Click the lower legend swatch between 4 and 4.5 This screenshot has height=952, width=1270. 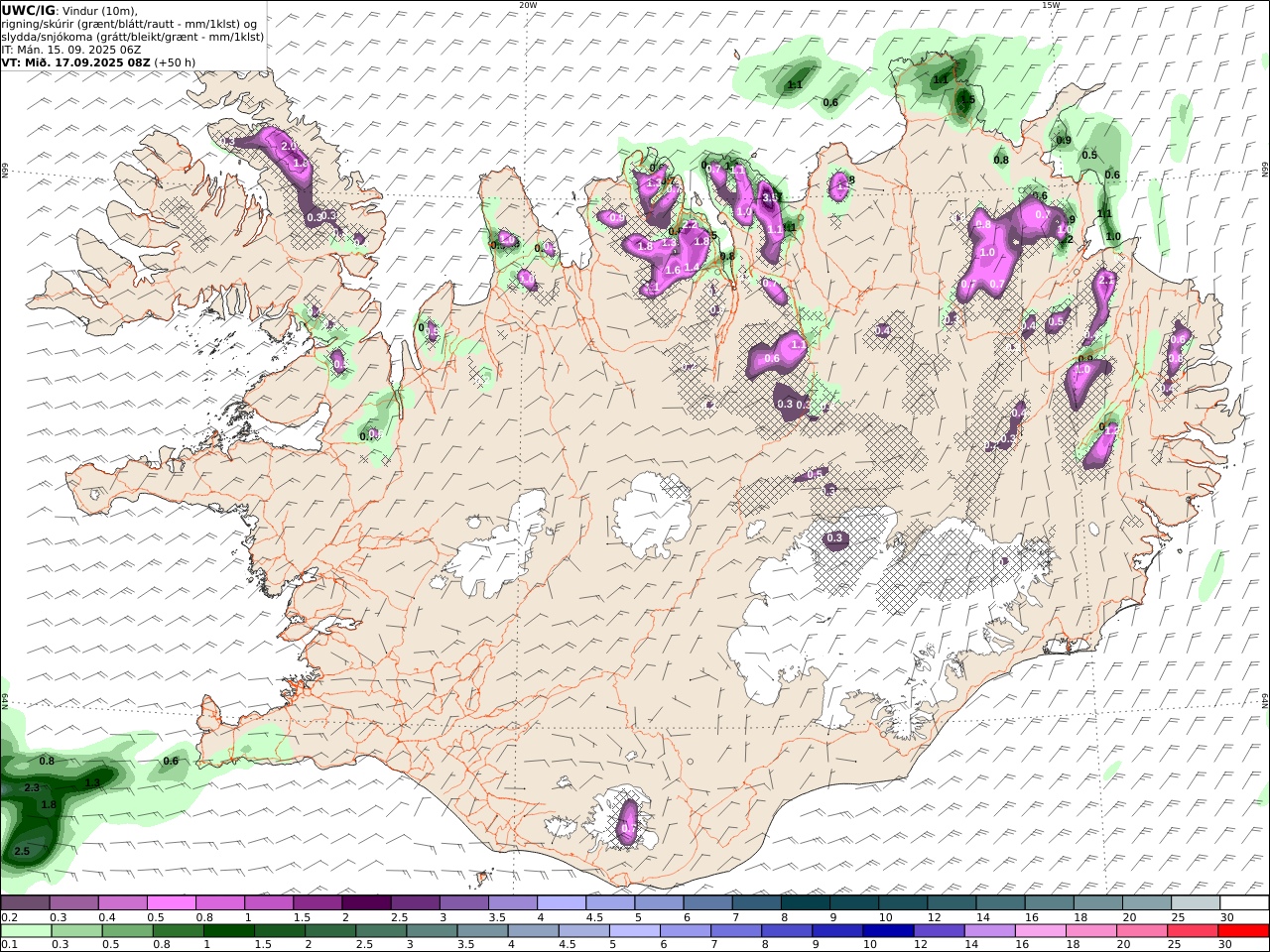533,930
